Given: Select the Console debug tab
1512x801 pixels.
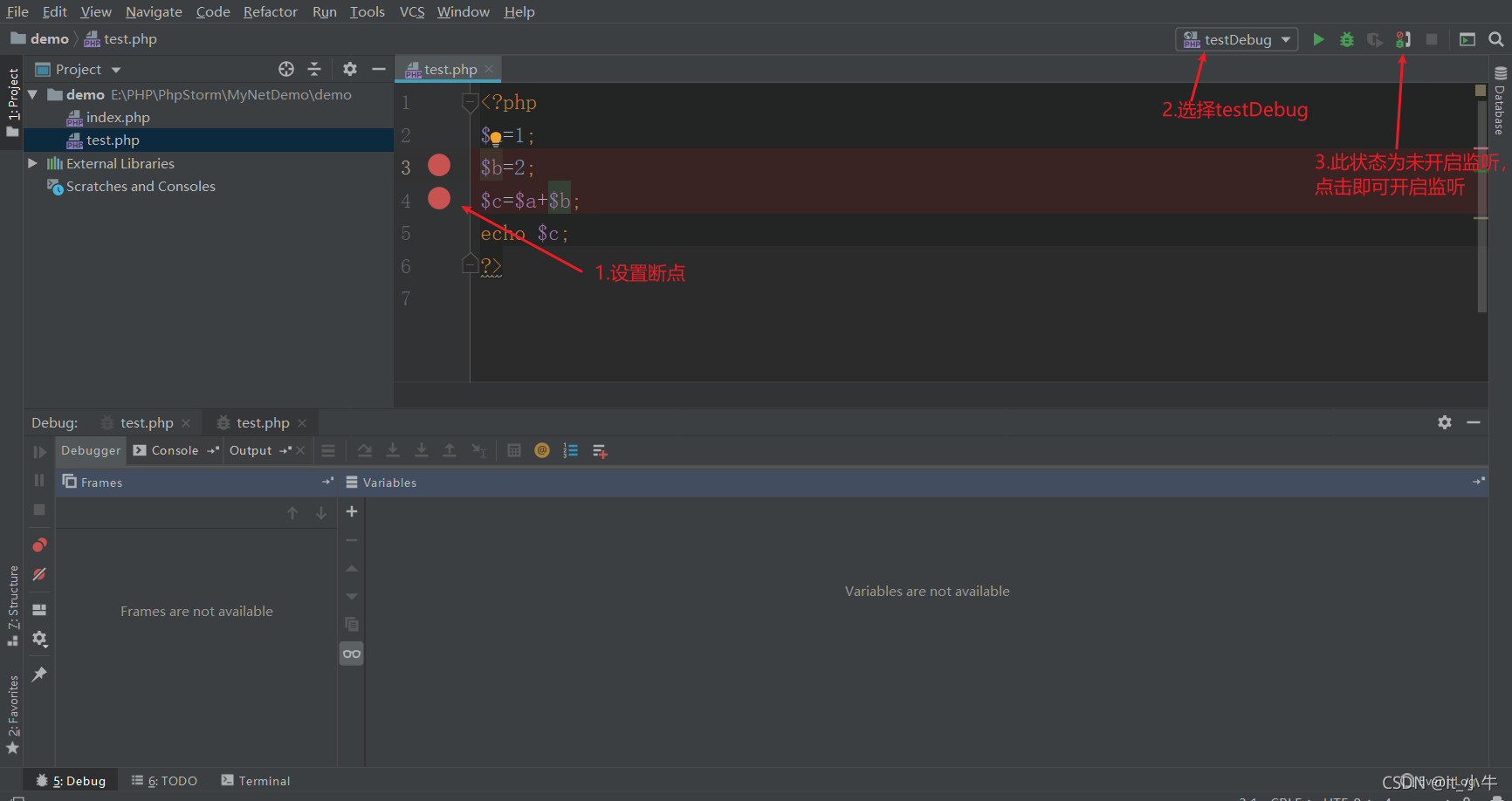Looking at the screenshot, I should coord(175,450).
